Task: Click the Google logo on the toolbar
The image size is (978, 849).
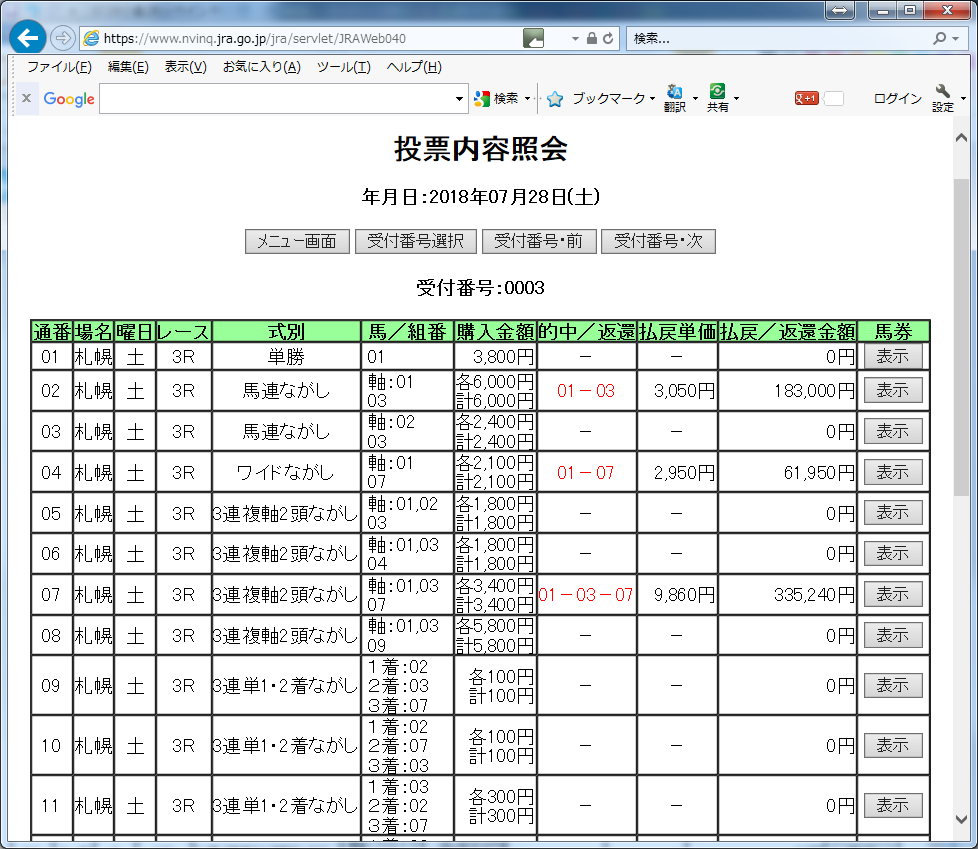Action: (x=69, y=99)
